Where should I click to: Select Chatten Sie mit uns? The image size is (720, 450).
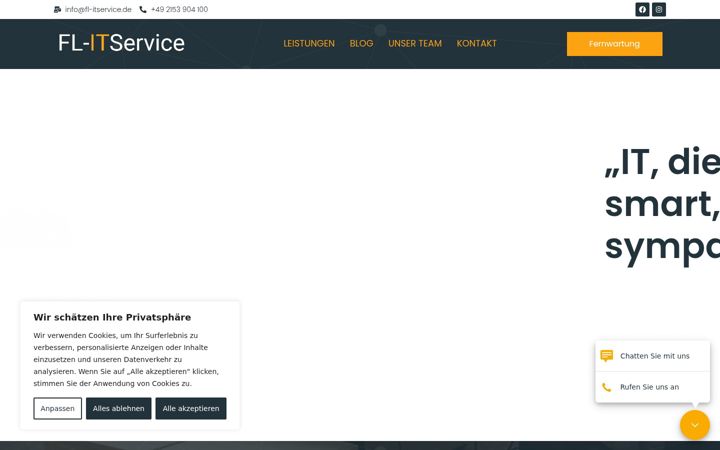pos(654,356)
